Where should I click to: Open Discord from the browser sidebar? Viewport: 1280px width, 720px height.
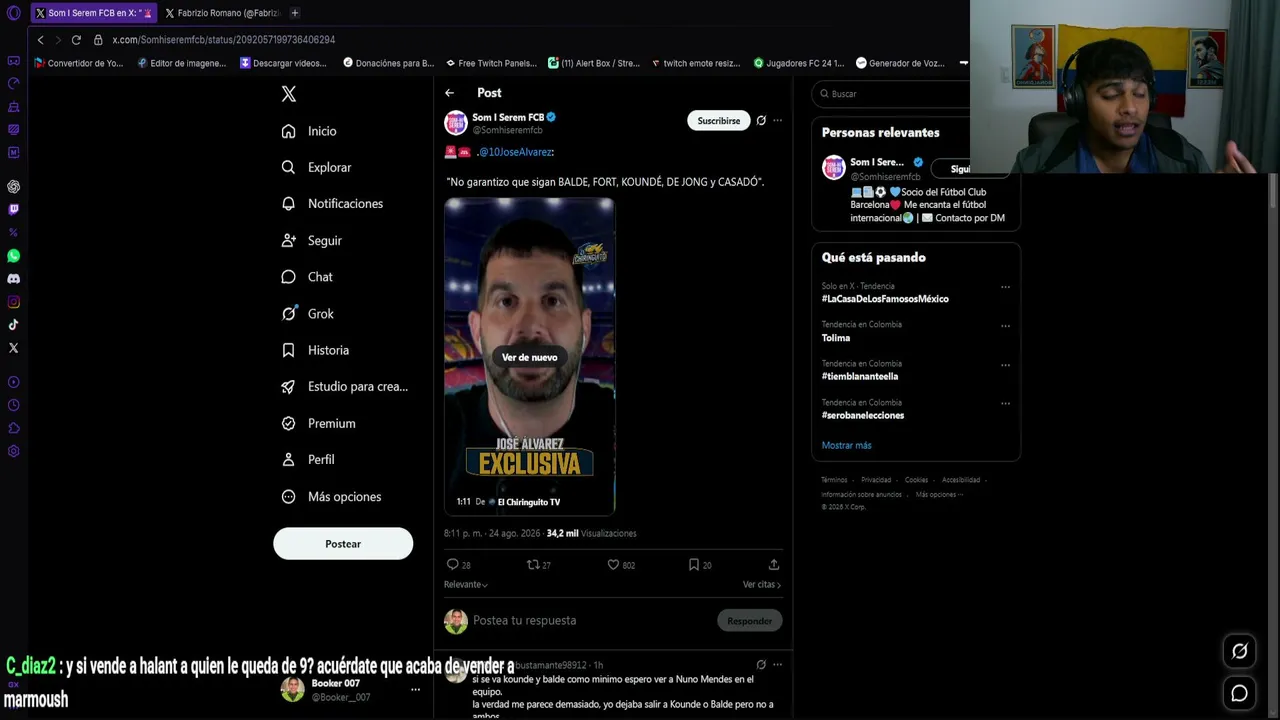[13, 279]
